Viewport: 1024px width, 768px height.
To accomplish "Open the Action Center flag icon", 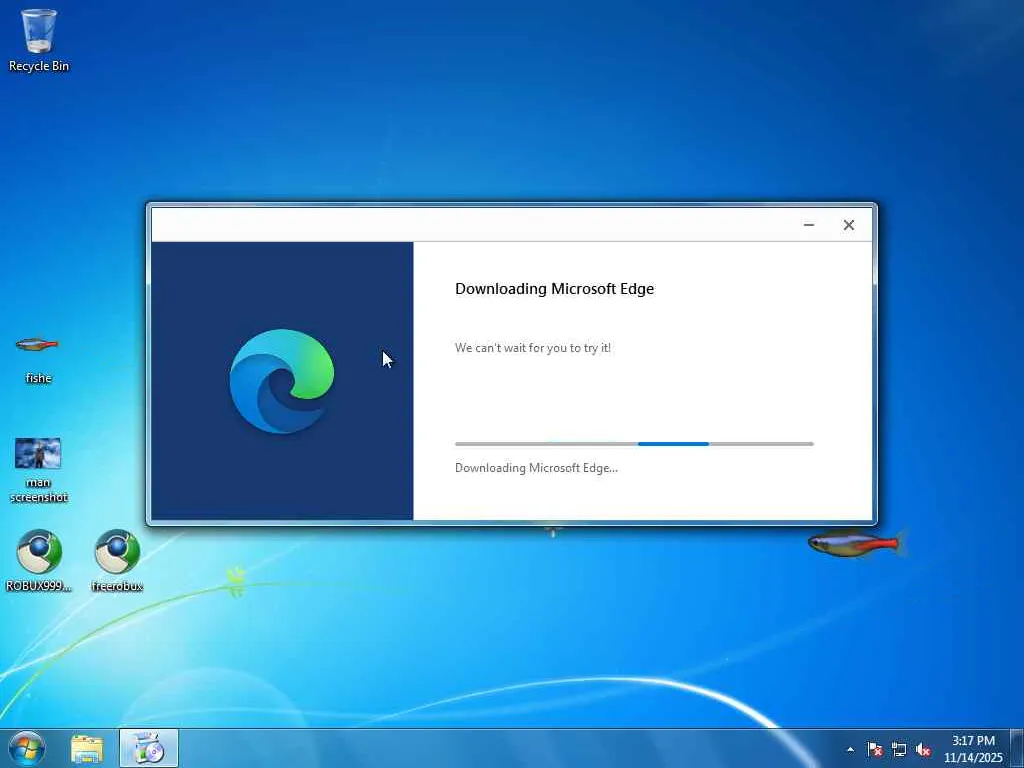I will pyautogui.click(x=874, y=749).
